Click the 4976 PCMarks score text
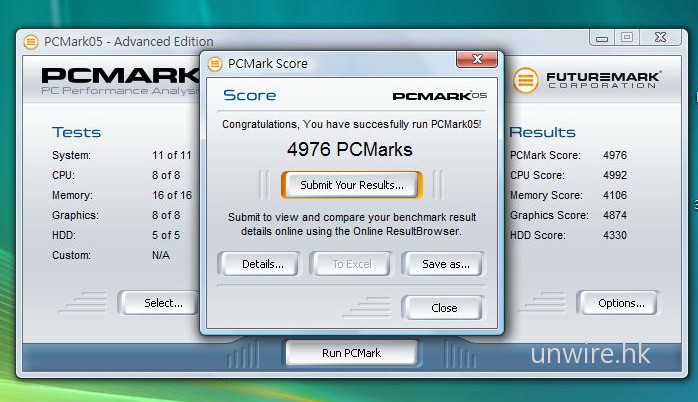 [x=349, y=150]
